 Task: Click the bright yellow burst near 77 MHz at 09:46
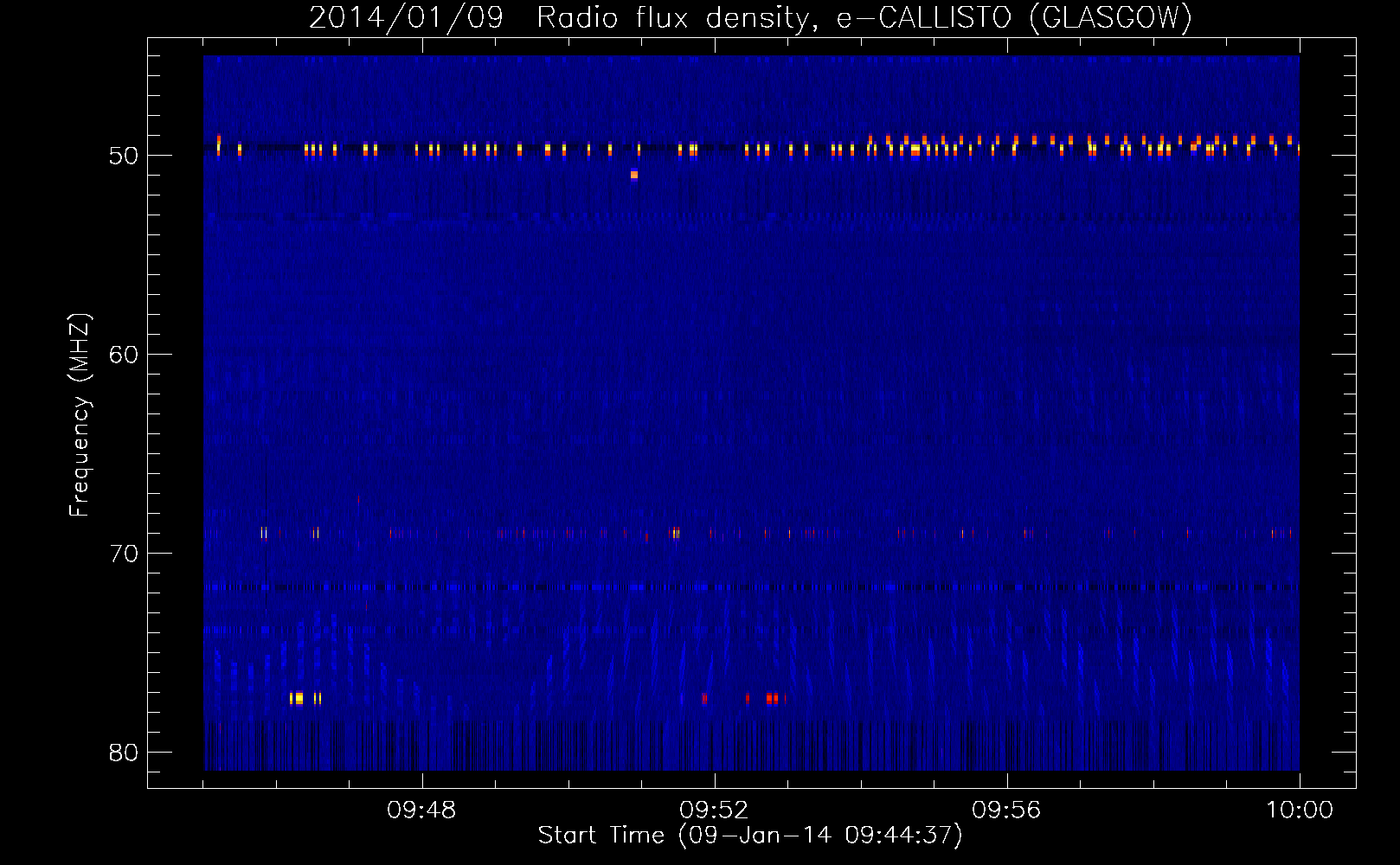coord(299,698)
